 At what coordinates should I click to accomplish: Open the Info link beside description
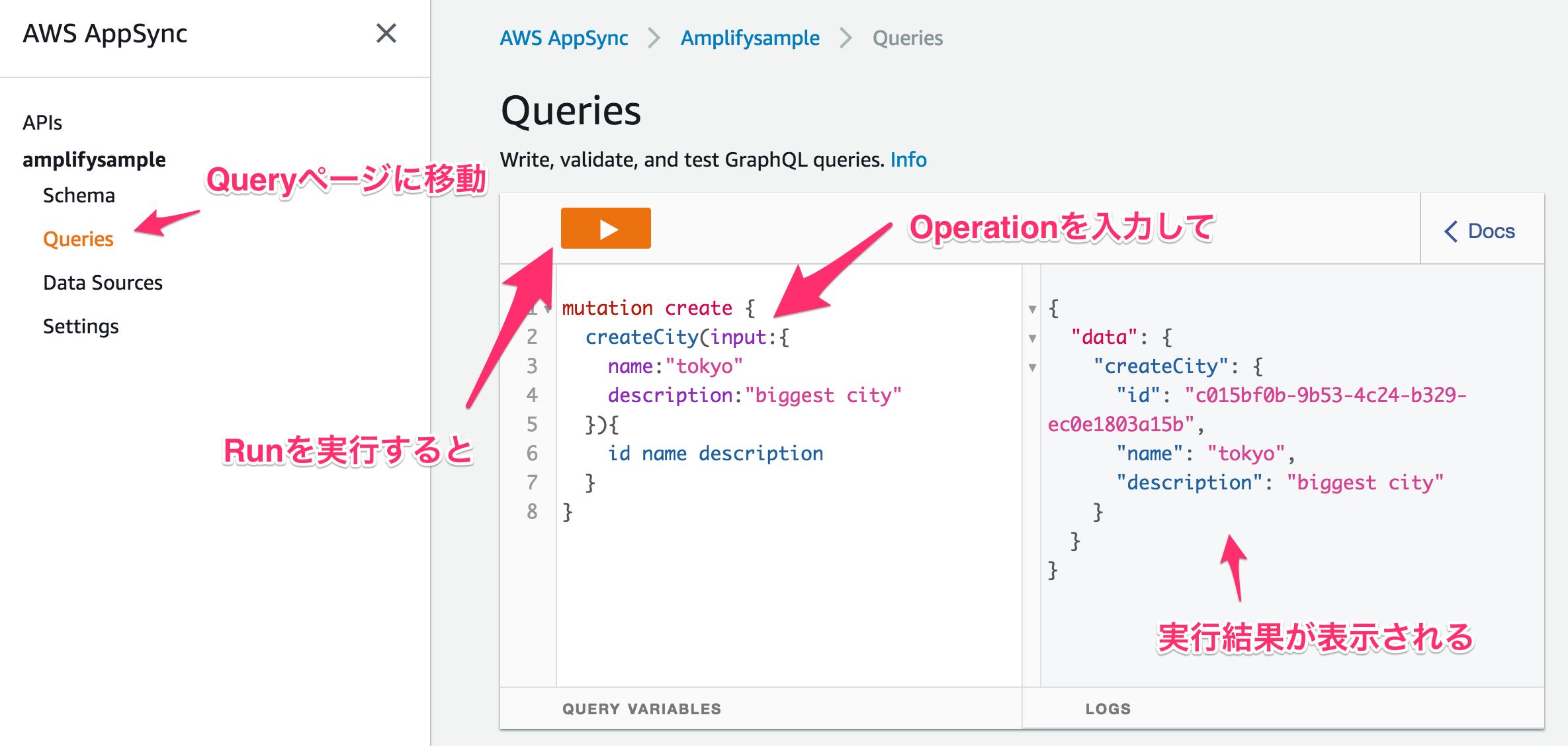[x=908, y=160]
